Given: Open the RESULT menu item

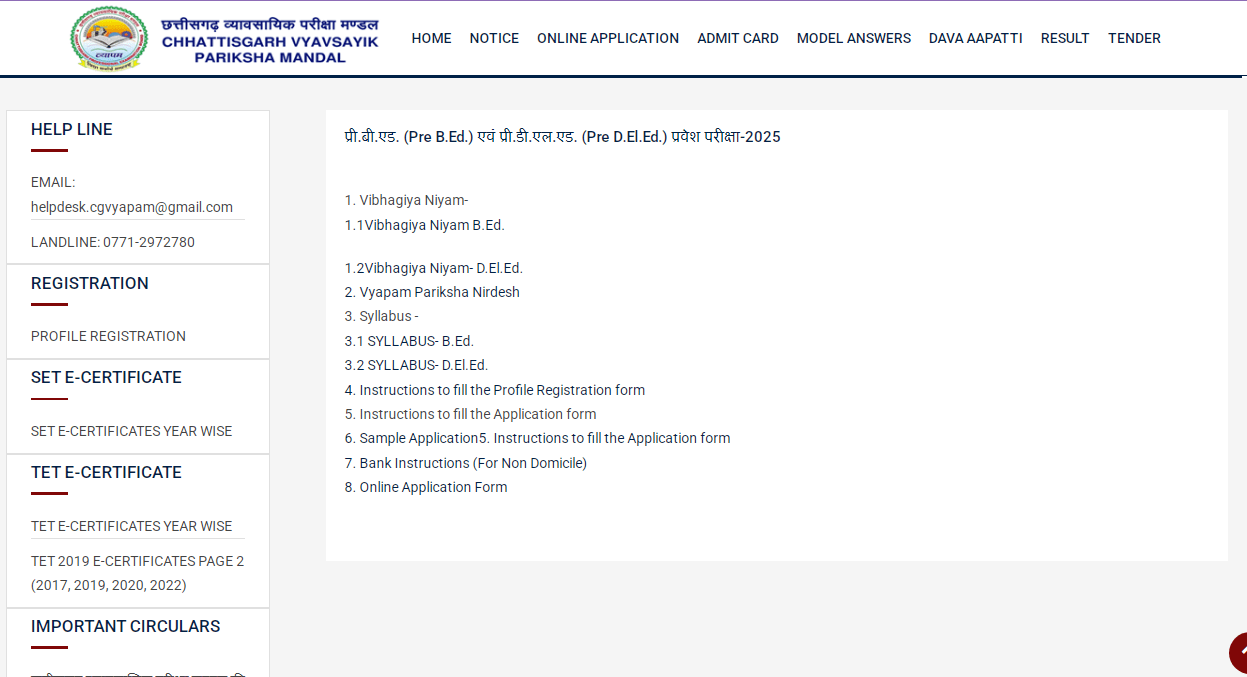Looking at the screenshot, I should click(1064, 38).
